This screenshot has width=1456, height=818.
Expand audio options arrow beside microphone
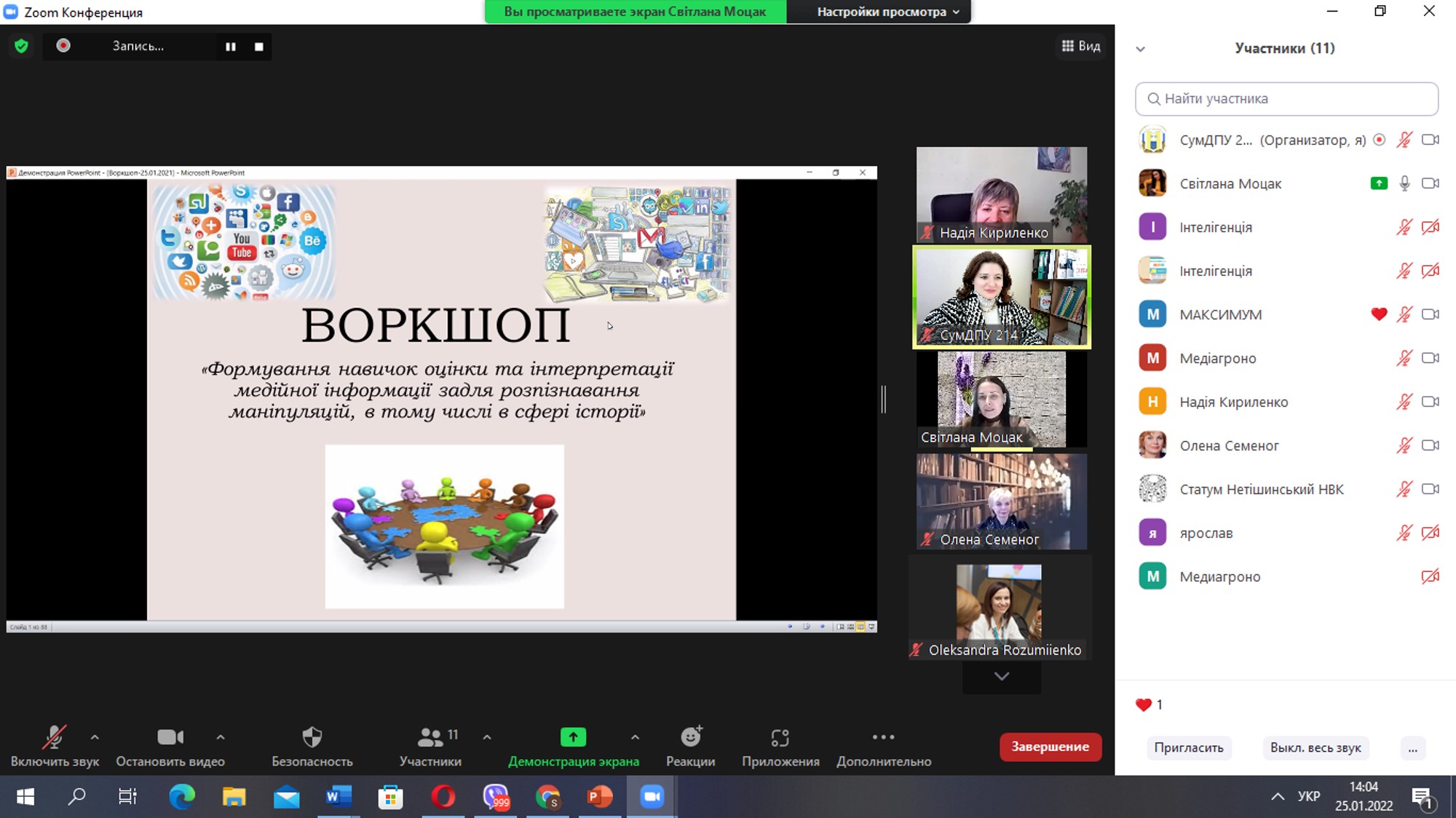tap(95, 737)
